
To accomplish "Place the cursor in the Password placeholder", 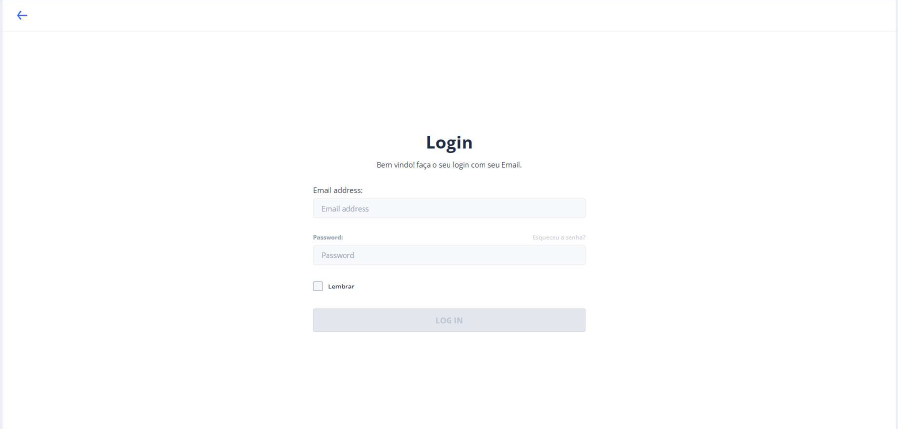I will click(337, 255).
